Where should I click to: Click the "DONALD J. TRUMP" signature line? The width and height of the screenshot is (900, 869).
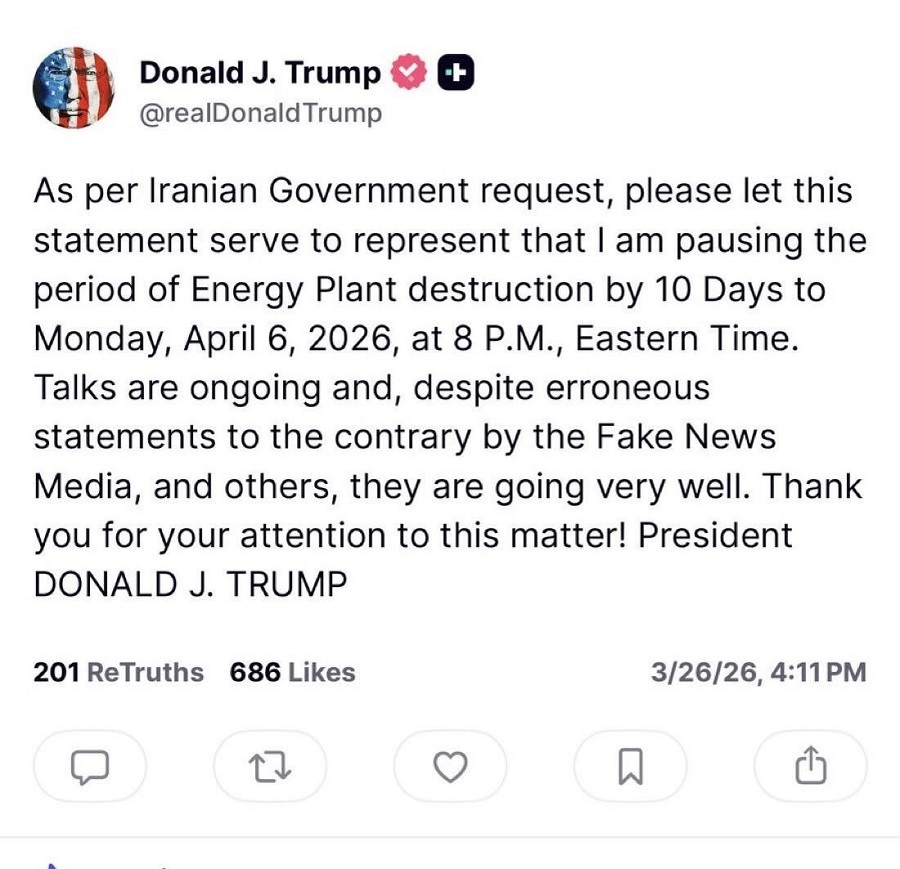pos(190,584)
